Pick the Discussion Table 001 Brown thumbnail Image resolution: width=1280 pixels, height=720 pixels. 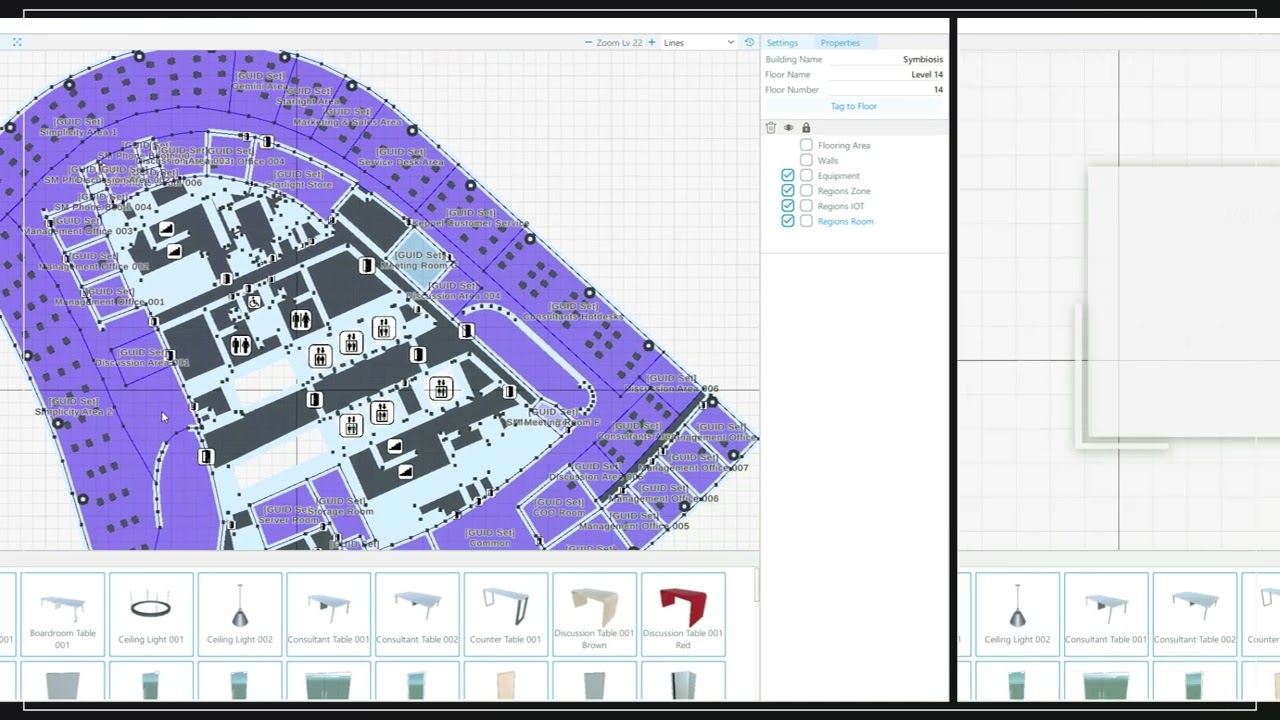[594, 613]
